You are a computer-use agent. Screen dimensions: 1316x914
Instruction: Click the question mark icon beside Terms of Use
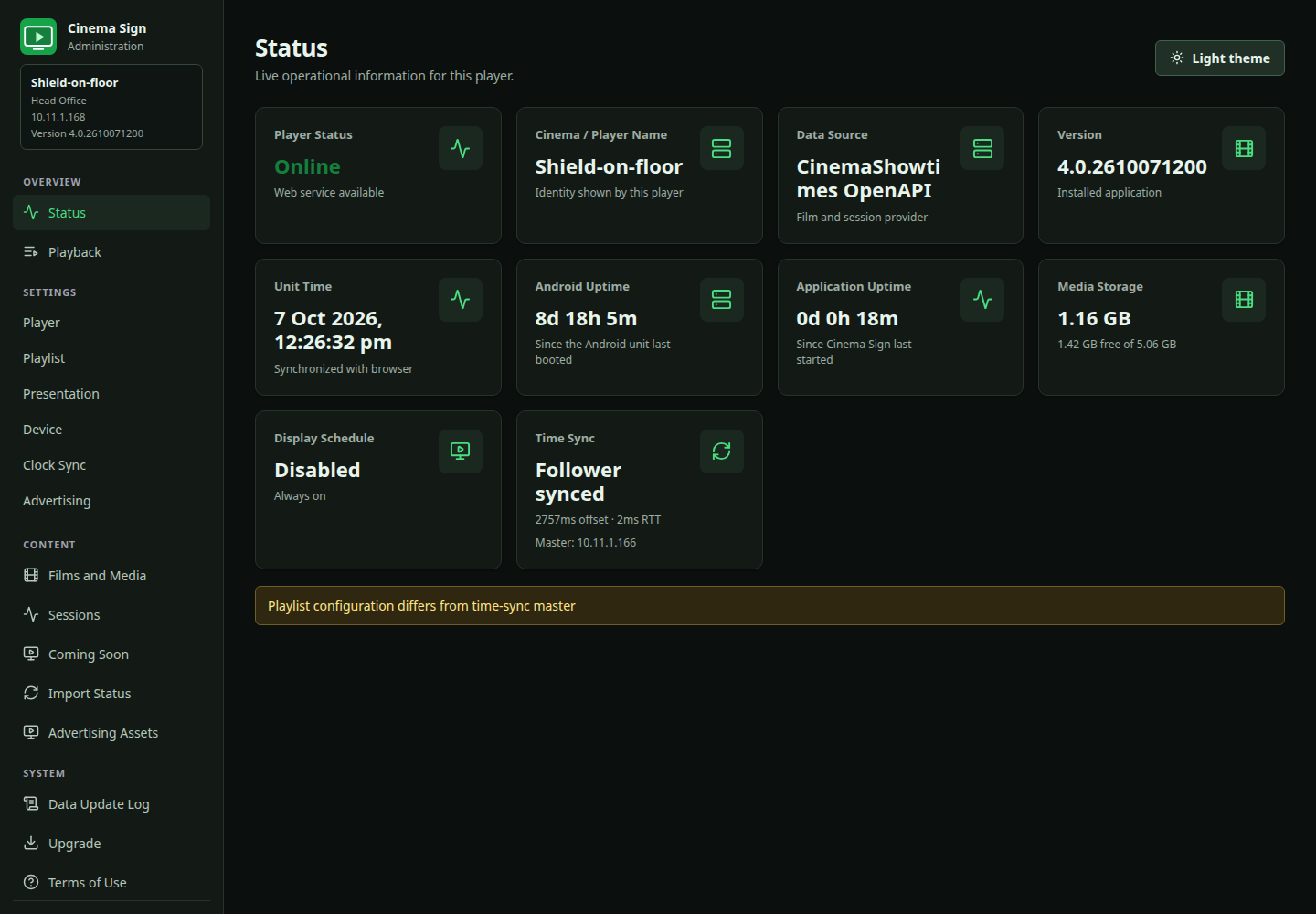pos(31,883)
